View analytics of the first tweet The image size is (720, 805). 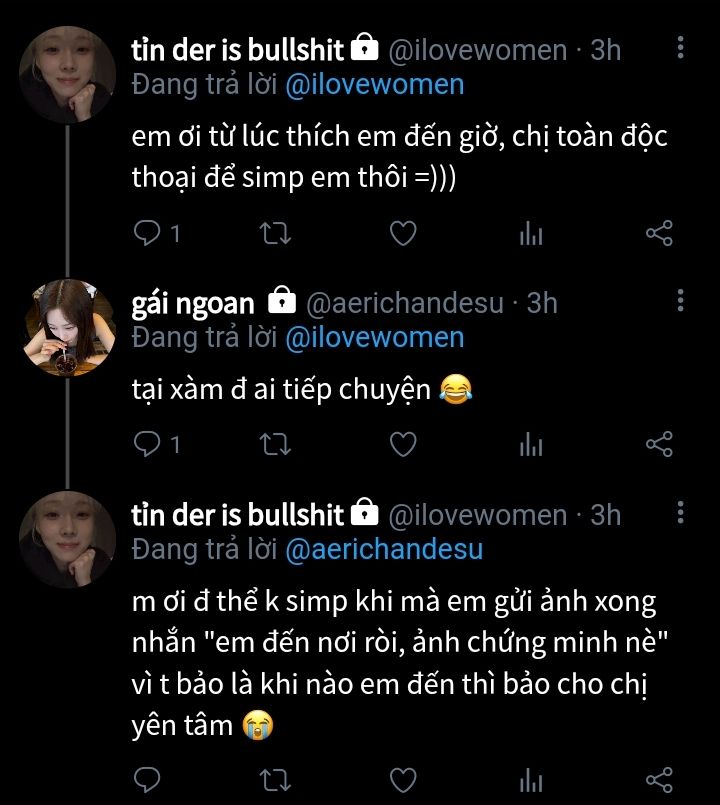(531, 234)
